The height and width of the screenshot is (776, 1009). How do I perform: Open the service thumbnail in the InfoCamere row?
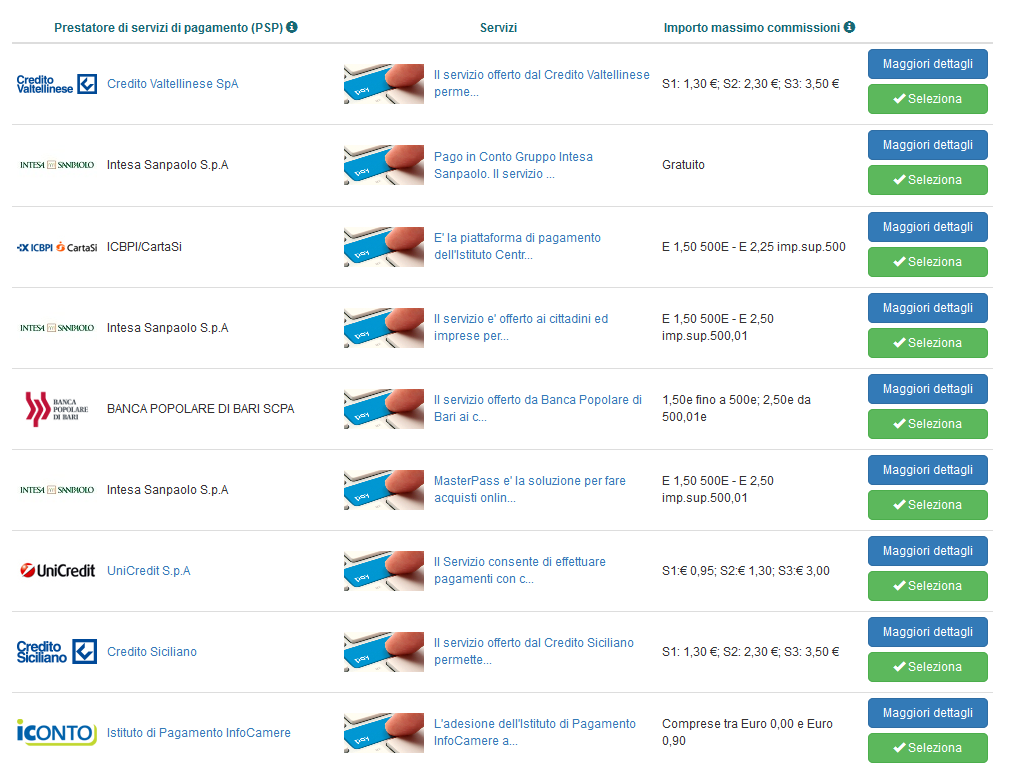point(384,733)
